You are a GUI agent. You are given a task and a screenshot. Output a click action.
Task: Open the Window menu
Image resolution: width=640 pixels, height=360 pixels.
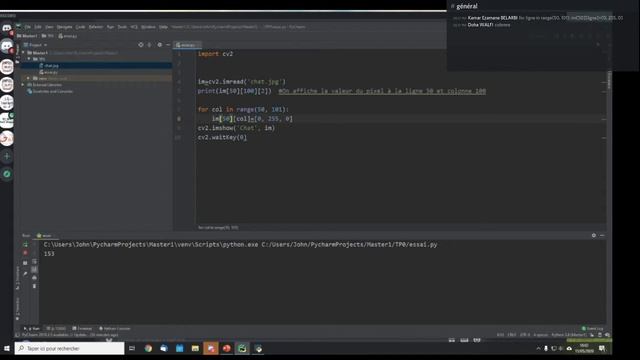pos(148,27)
